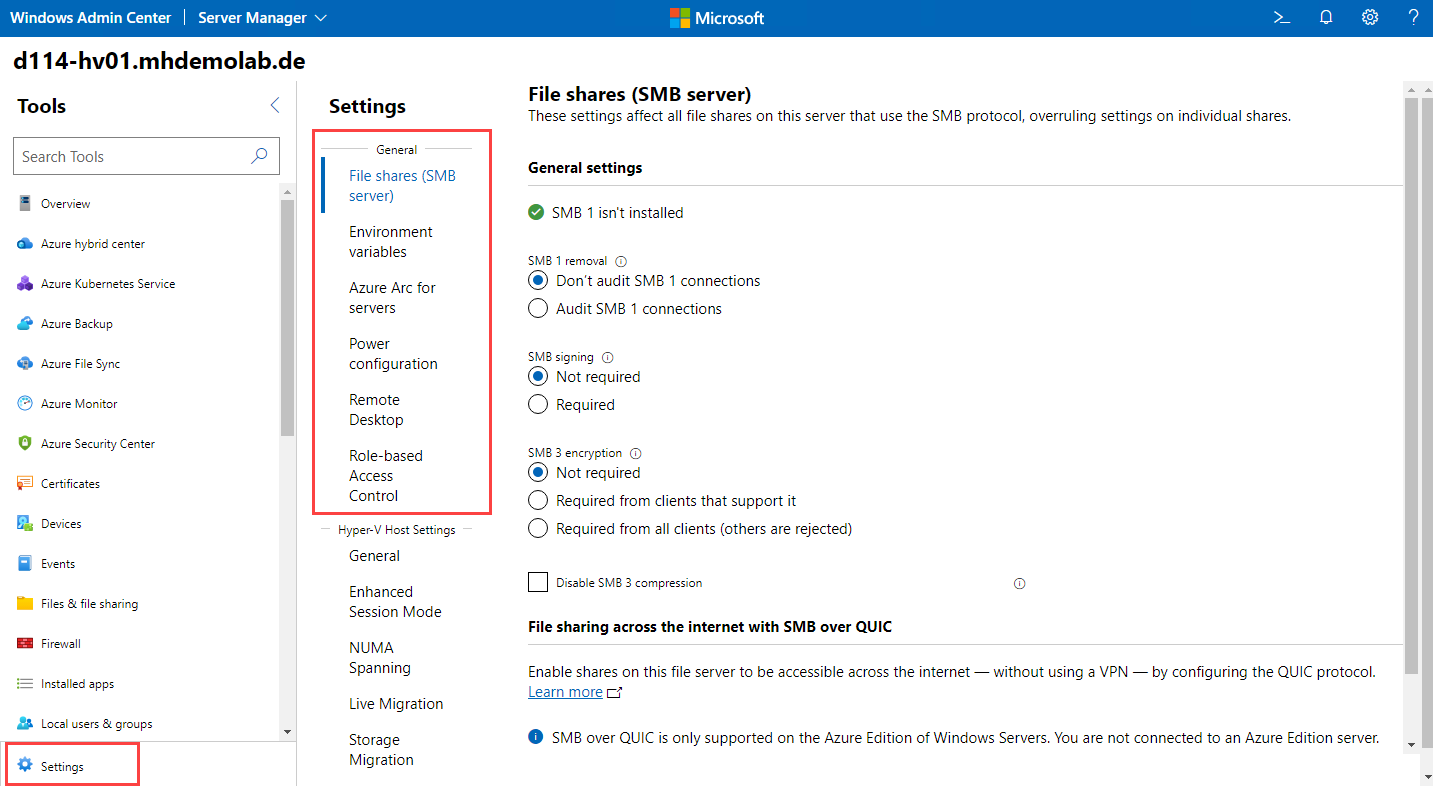Click Tools list scroll up arrow
The width and height of the screenshot is (1433, 786).
coord(288,191)
